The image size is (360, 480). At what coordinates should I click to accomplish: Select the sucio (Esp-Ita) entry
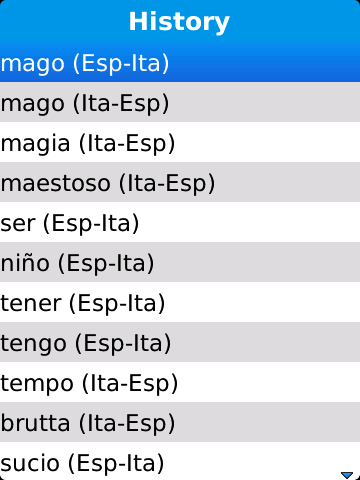click(180, 461)
